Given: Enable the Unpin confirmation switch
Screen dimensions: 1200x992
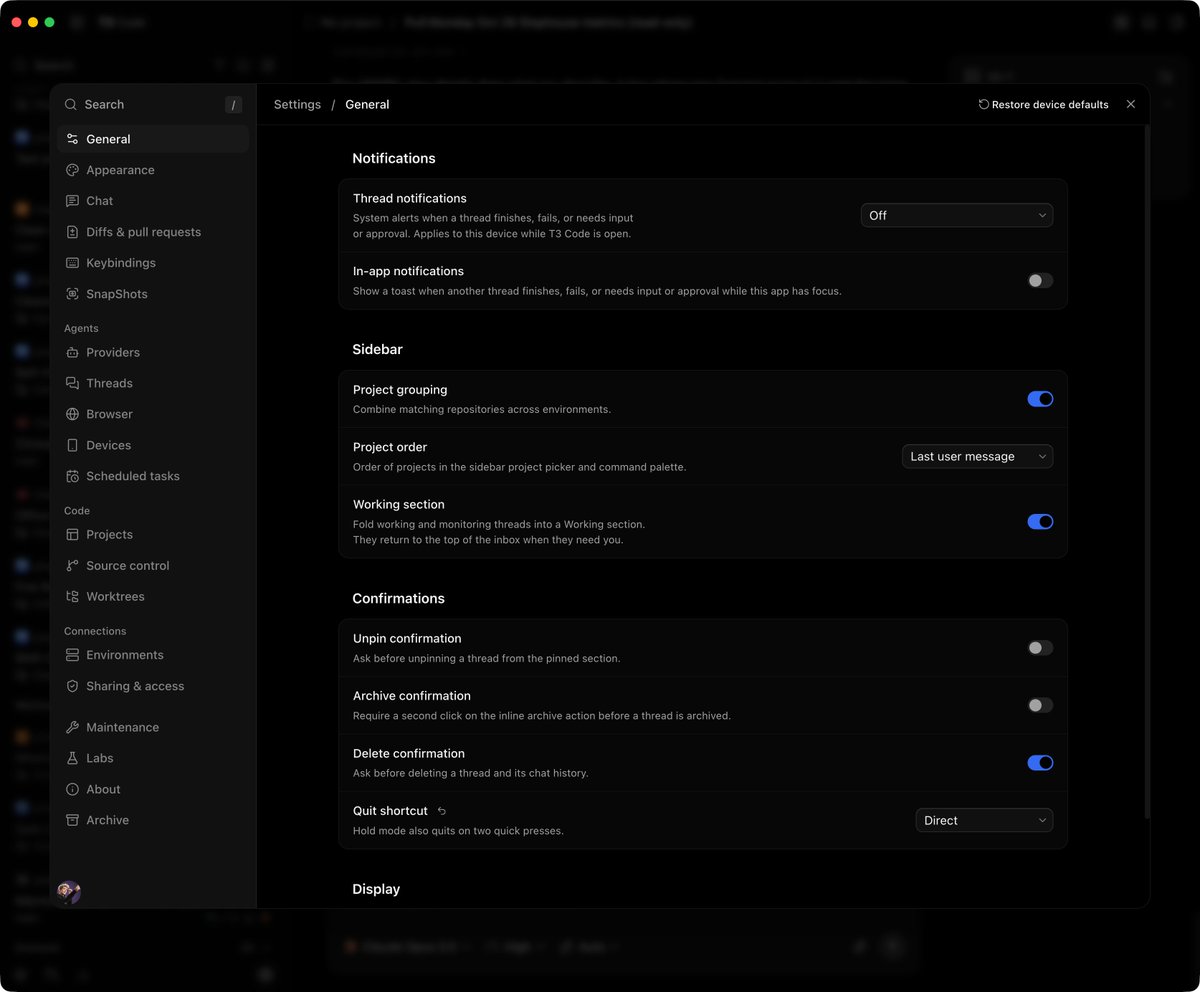Looking at the screenshot, I should pos(1040,648).
